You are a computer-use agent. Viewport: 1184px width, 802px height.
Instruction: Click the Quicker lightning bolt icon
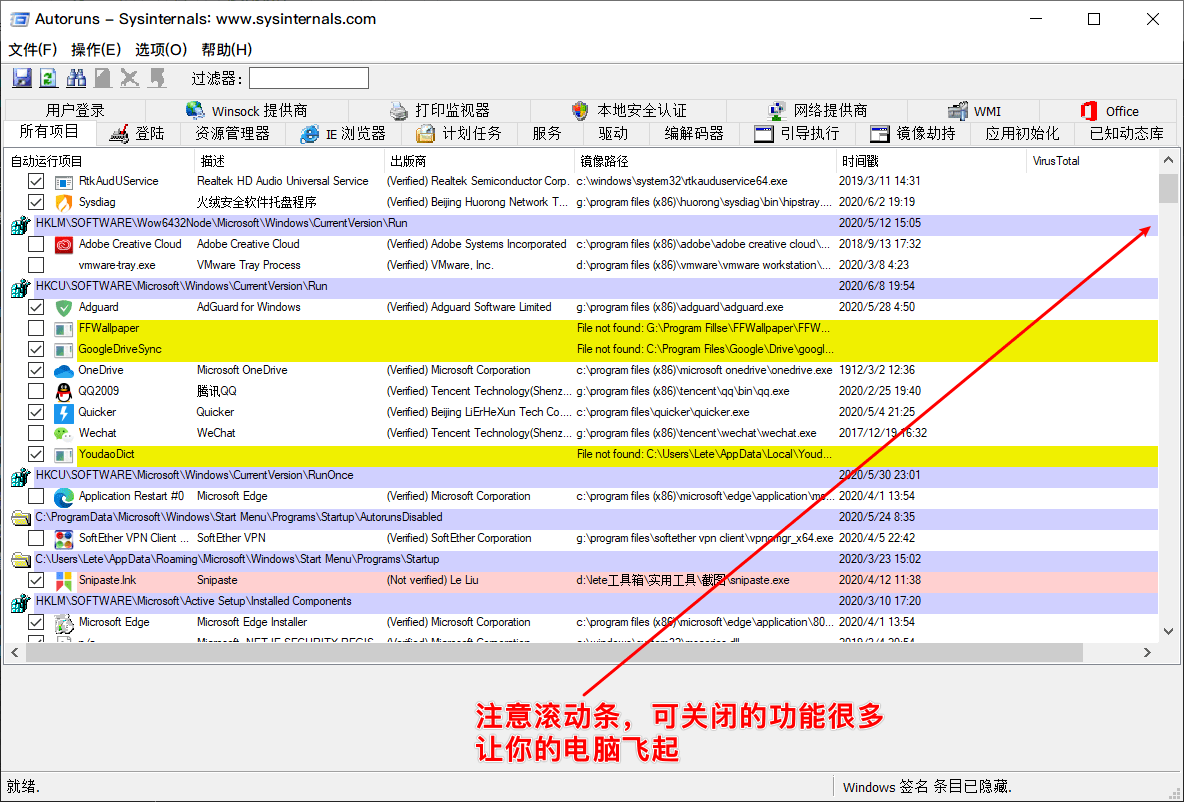click(x=64, y=412)
